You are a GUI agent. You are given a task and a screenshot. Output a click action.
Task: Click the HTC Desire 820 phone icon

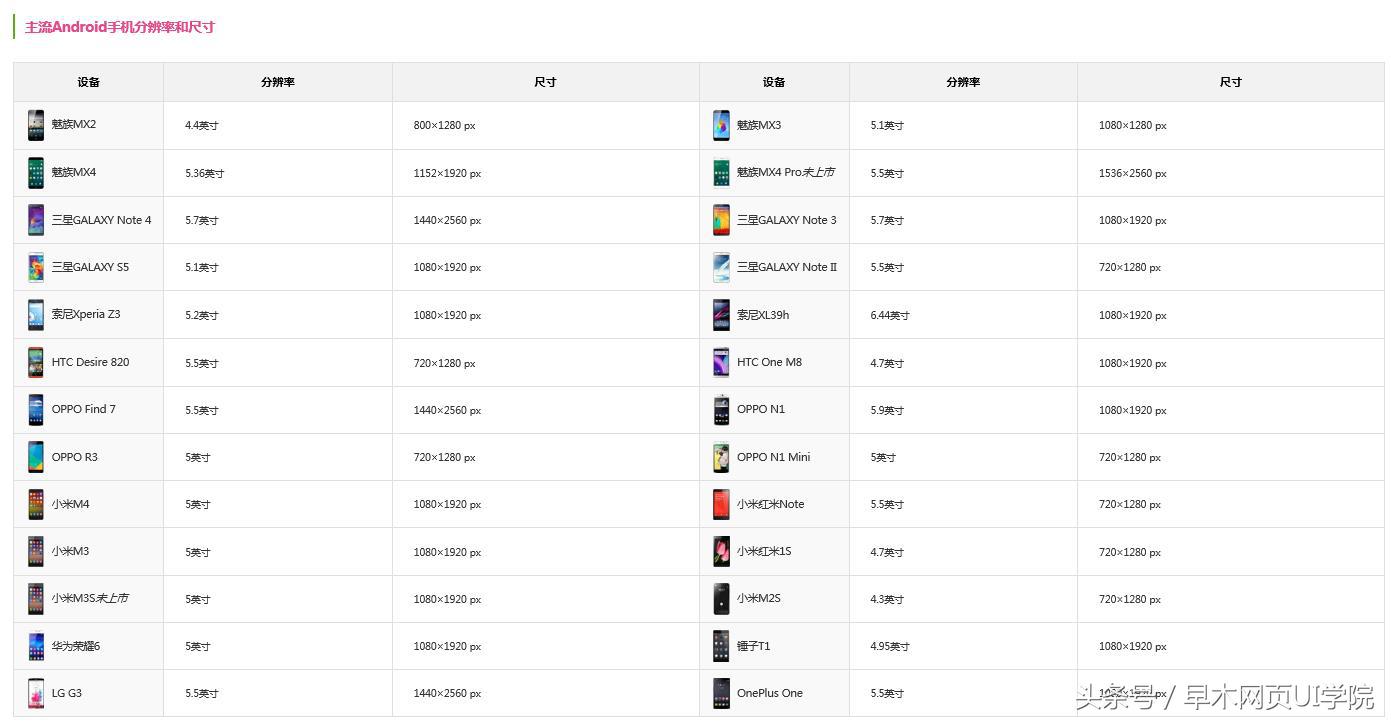click(x=36, y=363)
